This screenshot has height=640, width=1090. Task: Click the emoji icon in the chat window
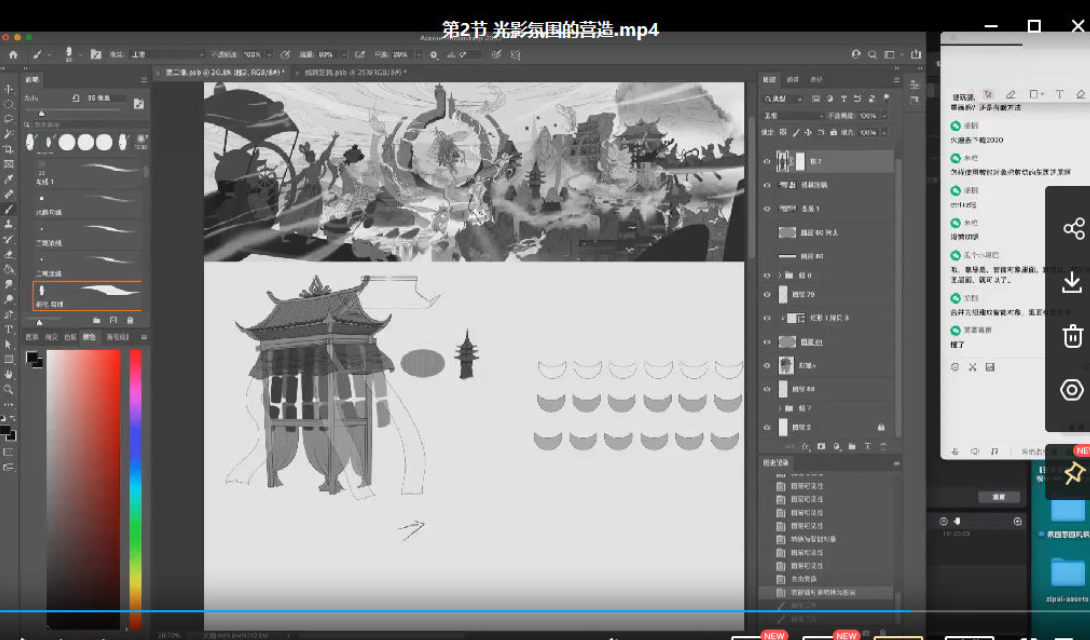[x=955, y=367]
